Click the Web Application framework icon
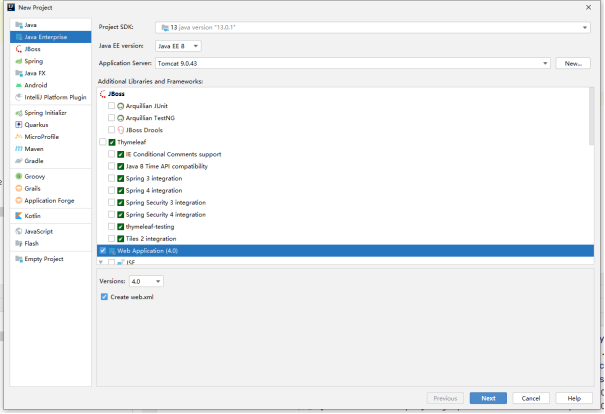Image resolution: width=605 pixels, height=414 pixels. 112,251
